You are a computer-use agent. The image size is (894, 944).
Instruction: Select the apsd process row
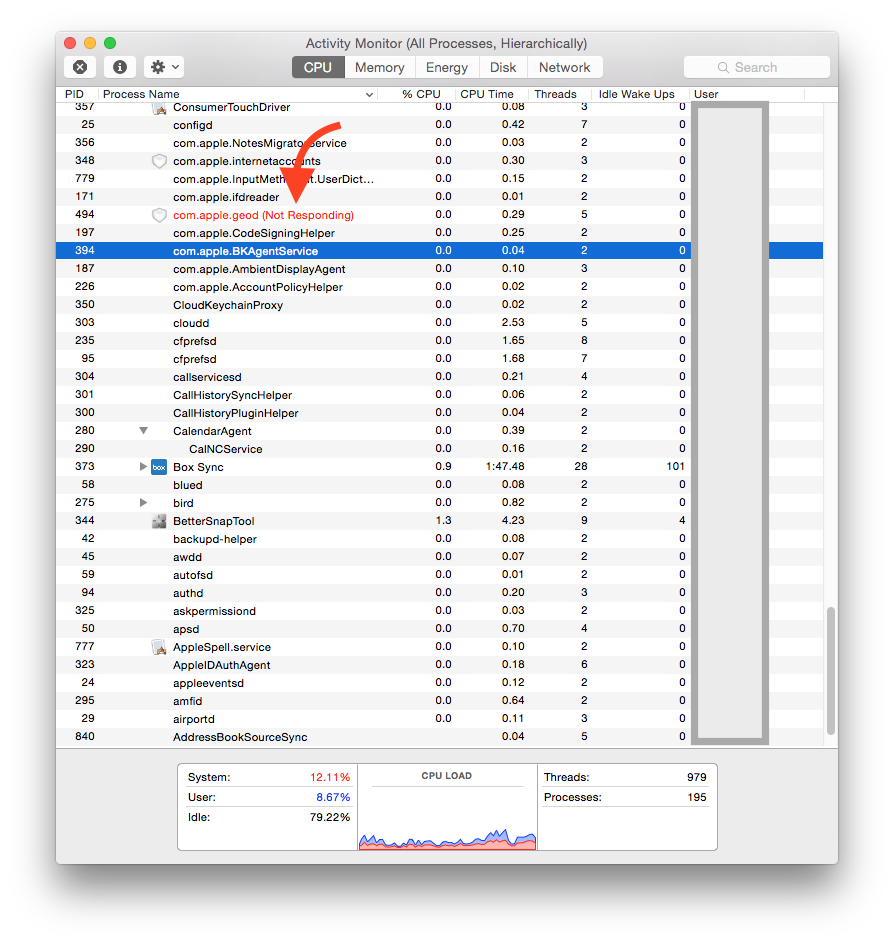click(x=439, y=629)
